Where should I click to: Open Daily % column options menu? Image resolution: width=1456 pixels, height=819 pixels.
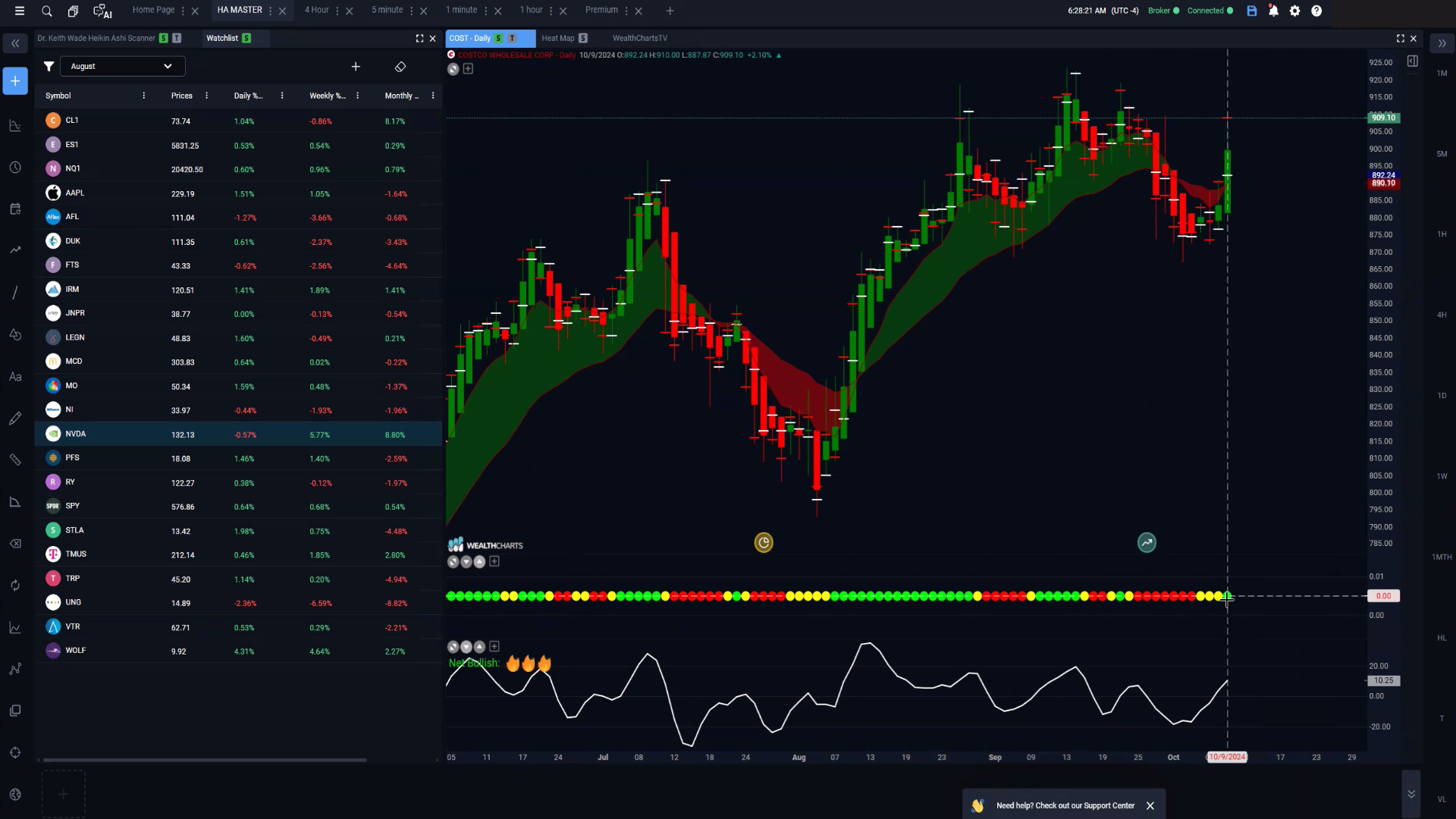click(x=282, y=96)
